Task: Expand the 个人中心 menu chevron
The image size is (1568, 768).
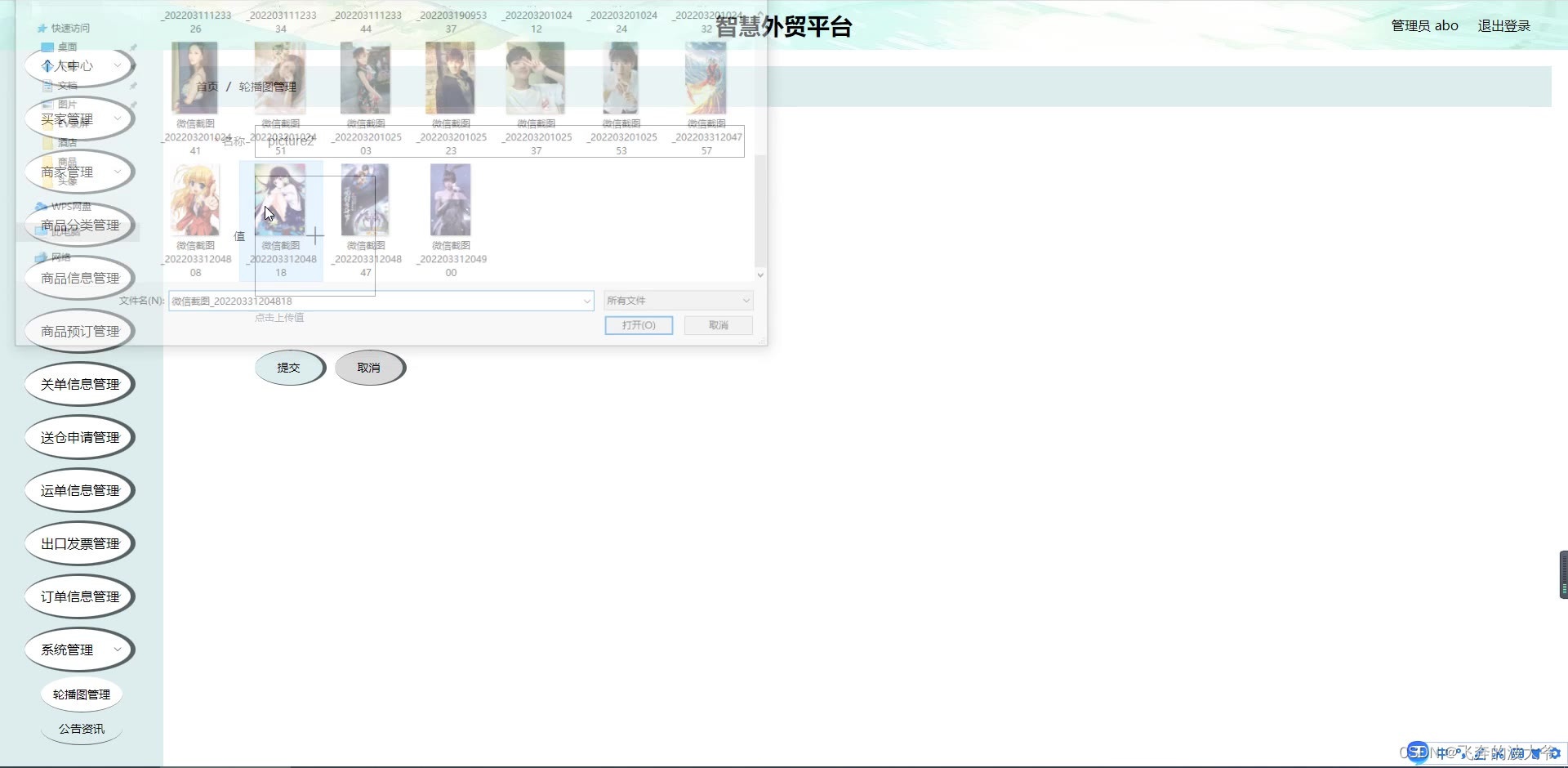Action: click(118, 65)
